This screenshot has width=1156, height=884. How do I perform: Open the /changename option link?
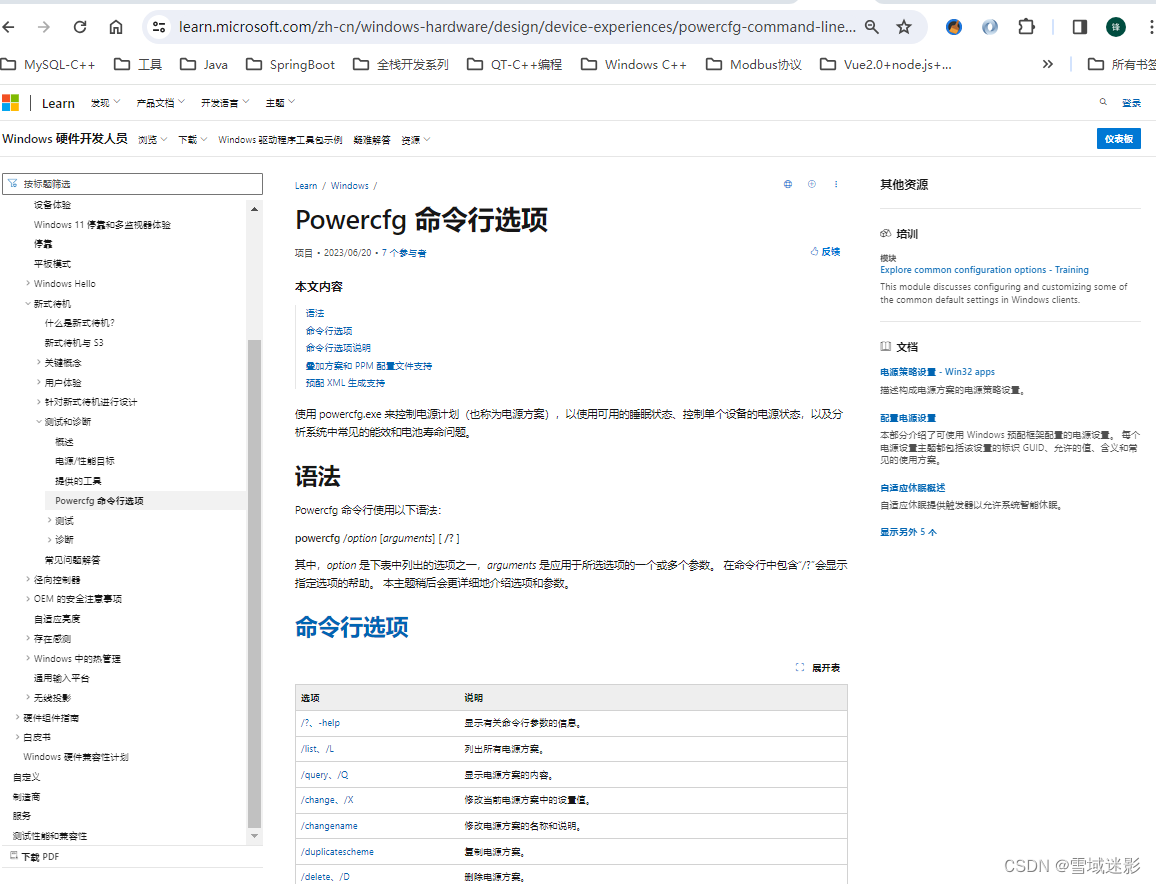tap(329, 826)
